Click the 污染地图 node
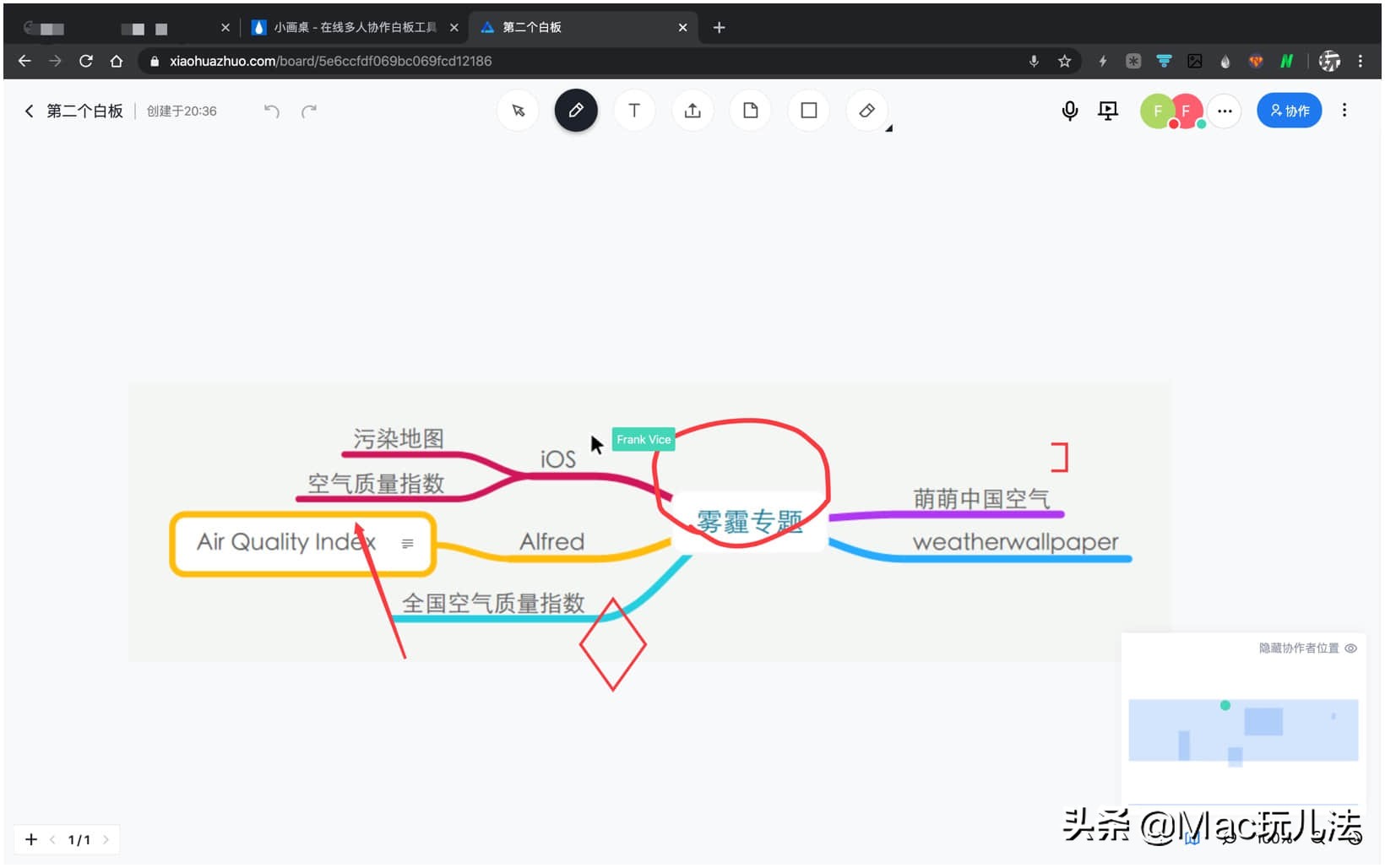1385x868 pixels. click(x=399, y=439)
